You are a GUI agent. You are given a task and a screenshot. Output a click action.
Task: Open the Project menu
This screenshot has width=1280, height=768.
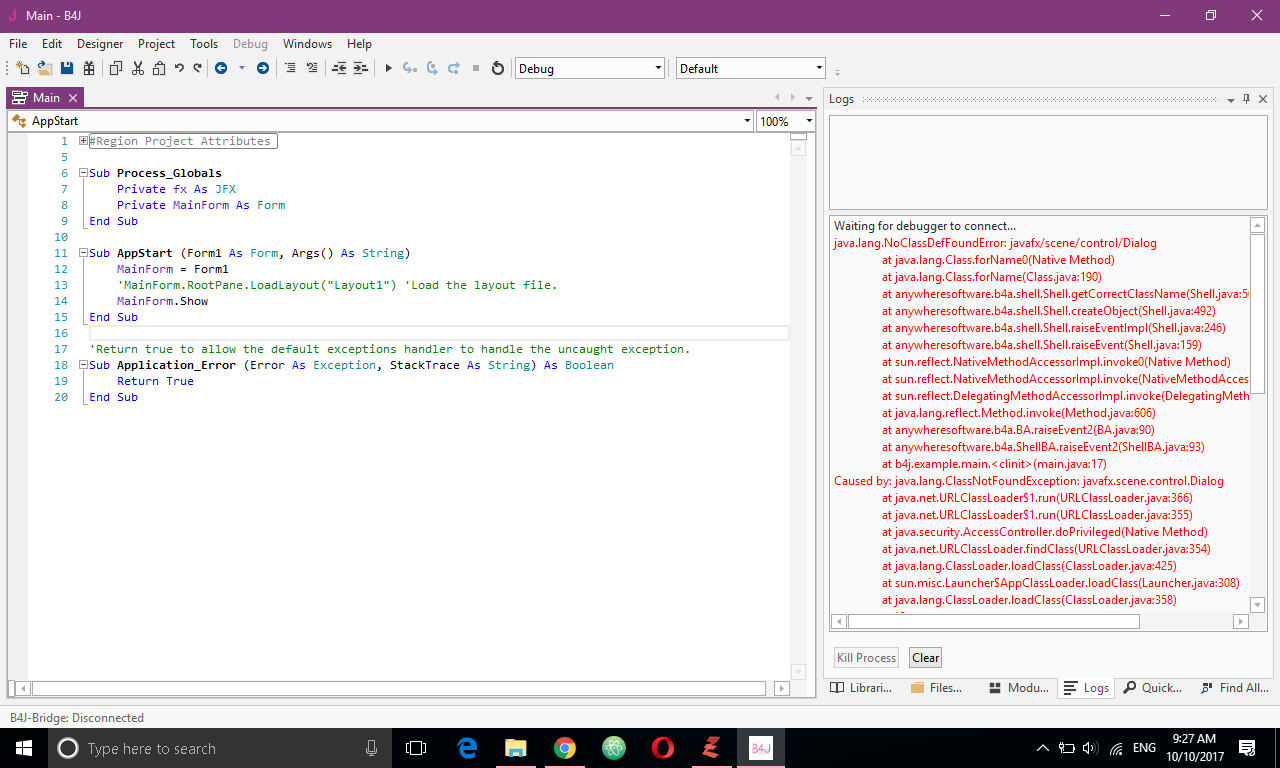(x=156, y=44)
